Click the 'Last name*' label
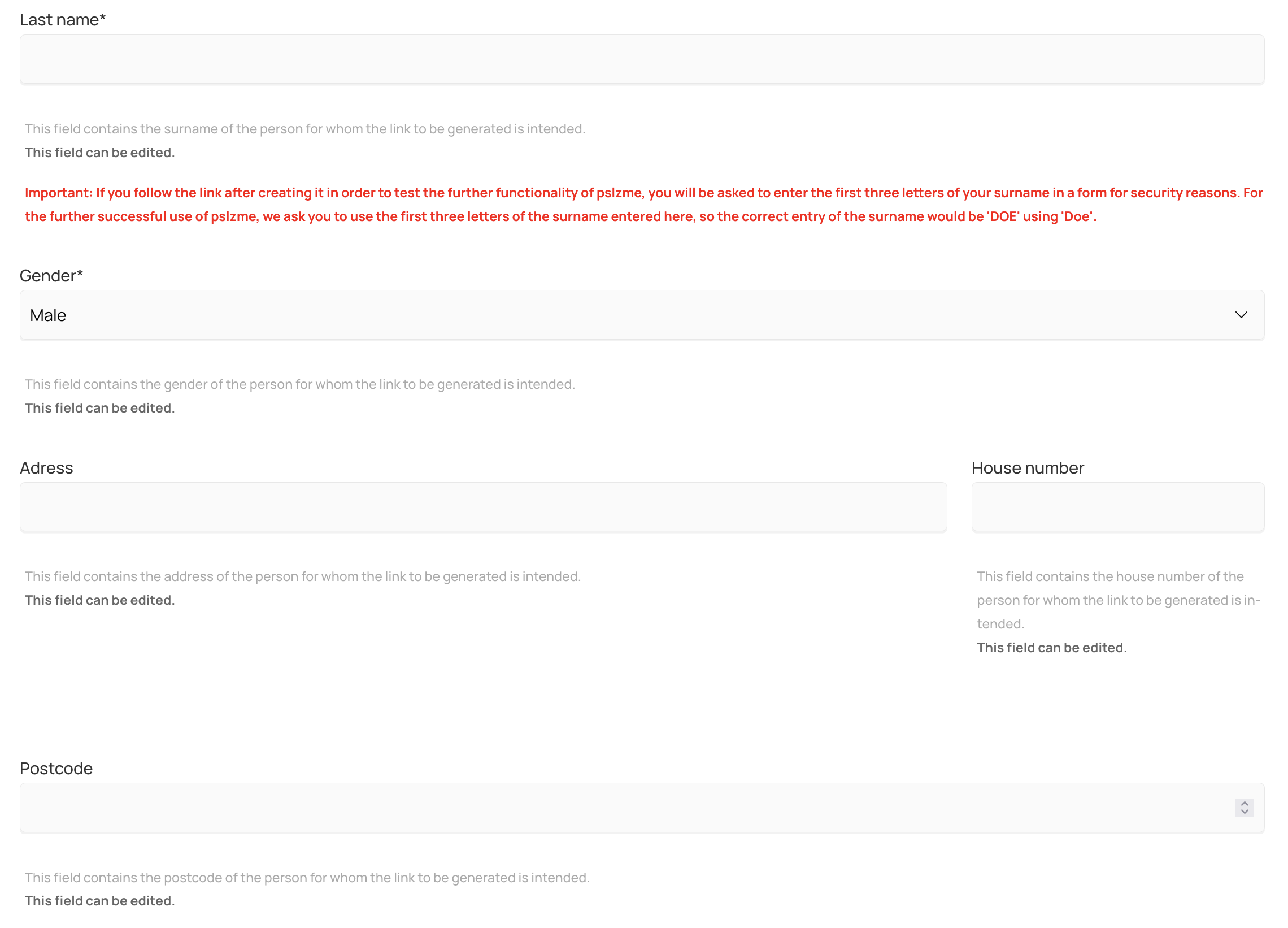The width and height of the screenshot is (1288, 928). pos(63,20)
